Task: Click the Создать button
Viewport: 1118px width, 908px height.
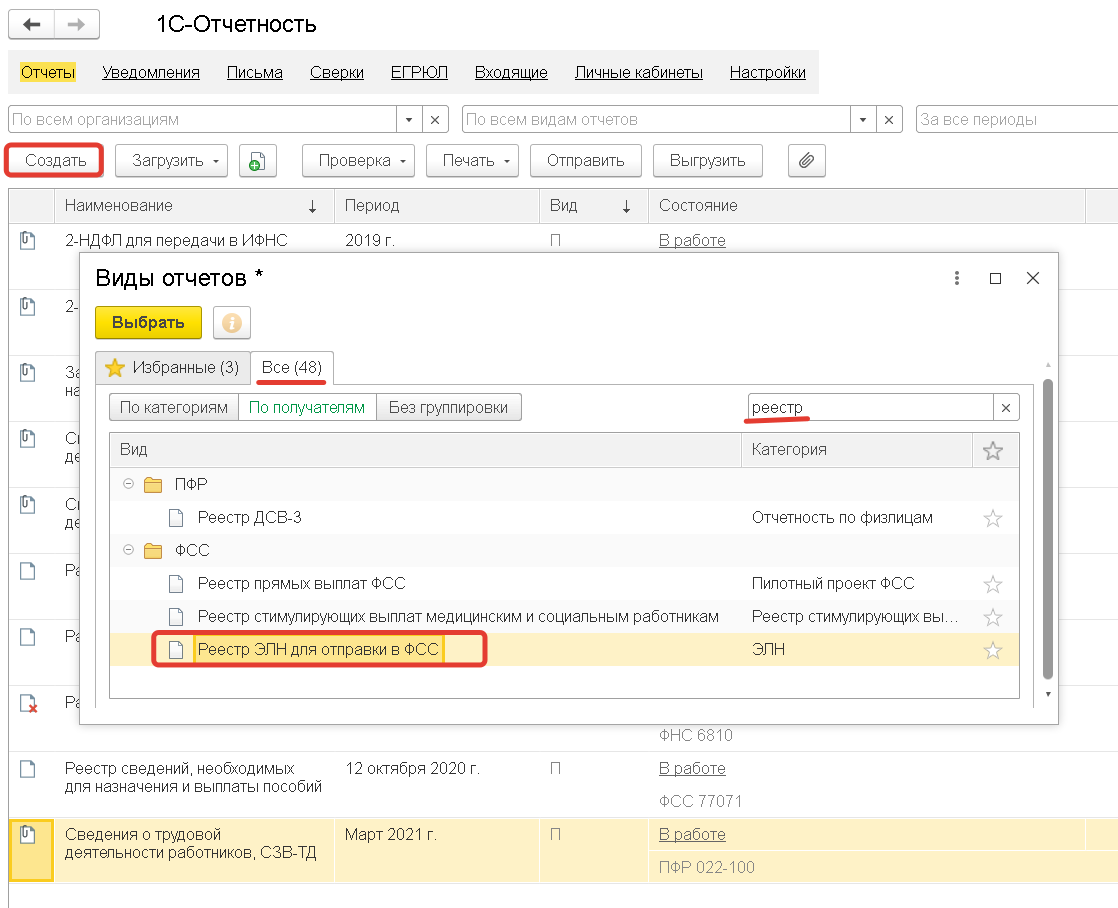Action: click(x=54, y=161)
